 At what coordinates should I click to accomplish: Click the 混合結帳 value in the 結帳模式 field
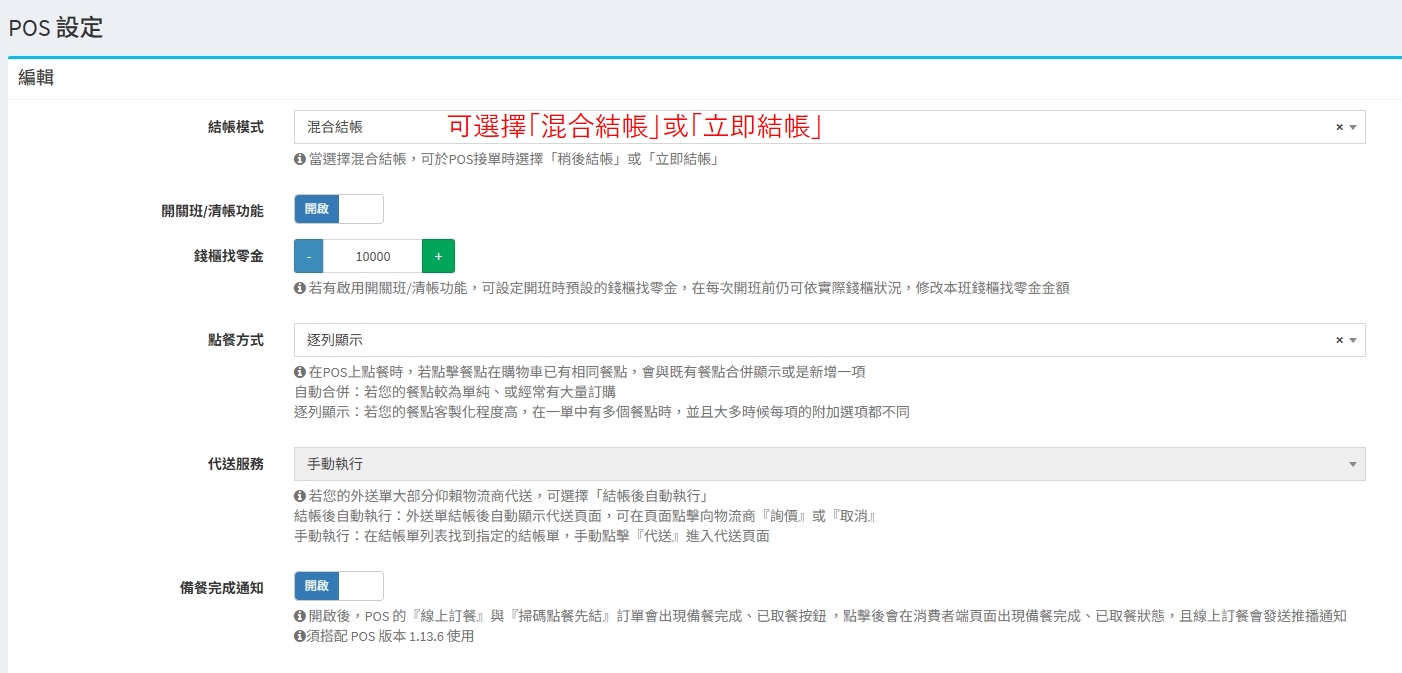coord(335,127)
